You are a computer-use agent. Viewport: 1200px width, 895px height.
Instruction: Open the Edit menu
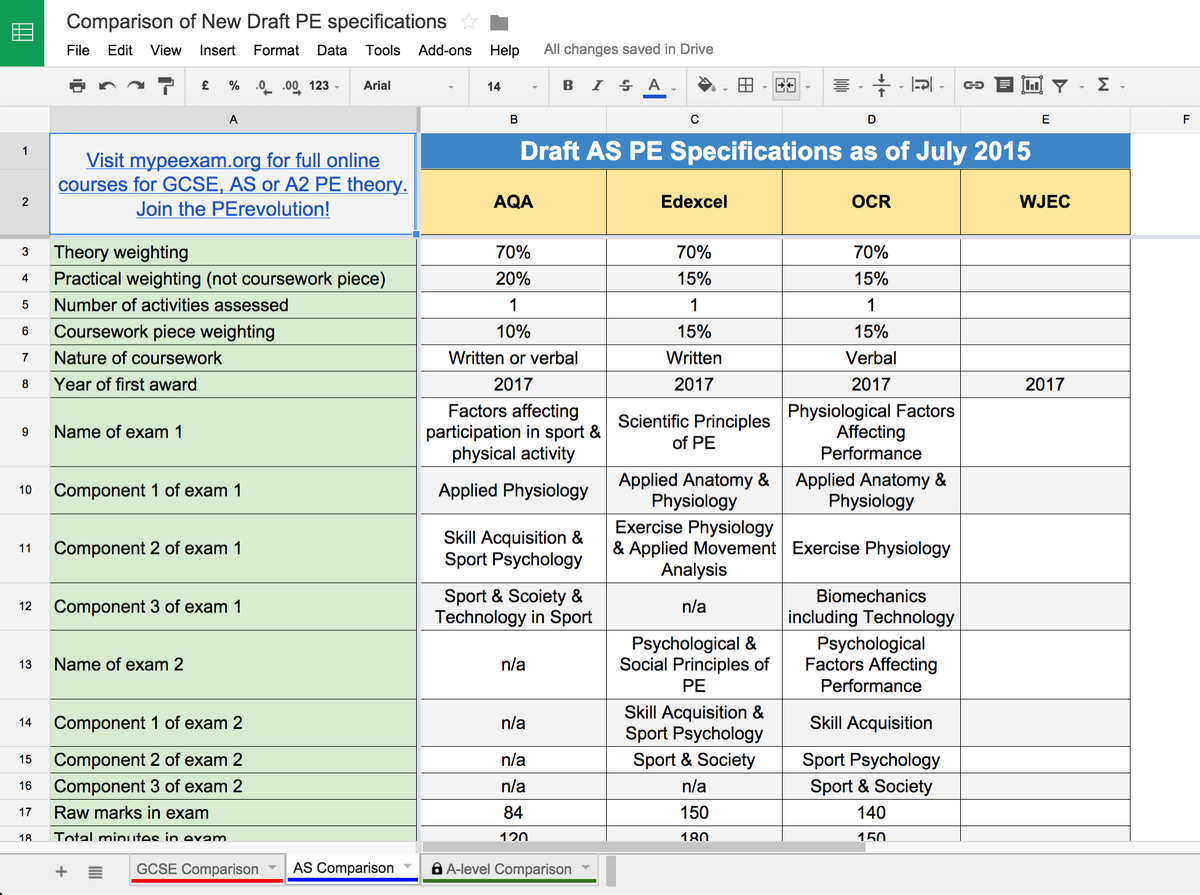(x=120, y=50)
